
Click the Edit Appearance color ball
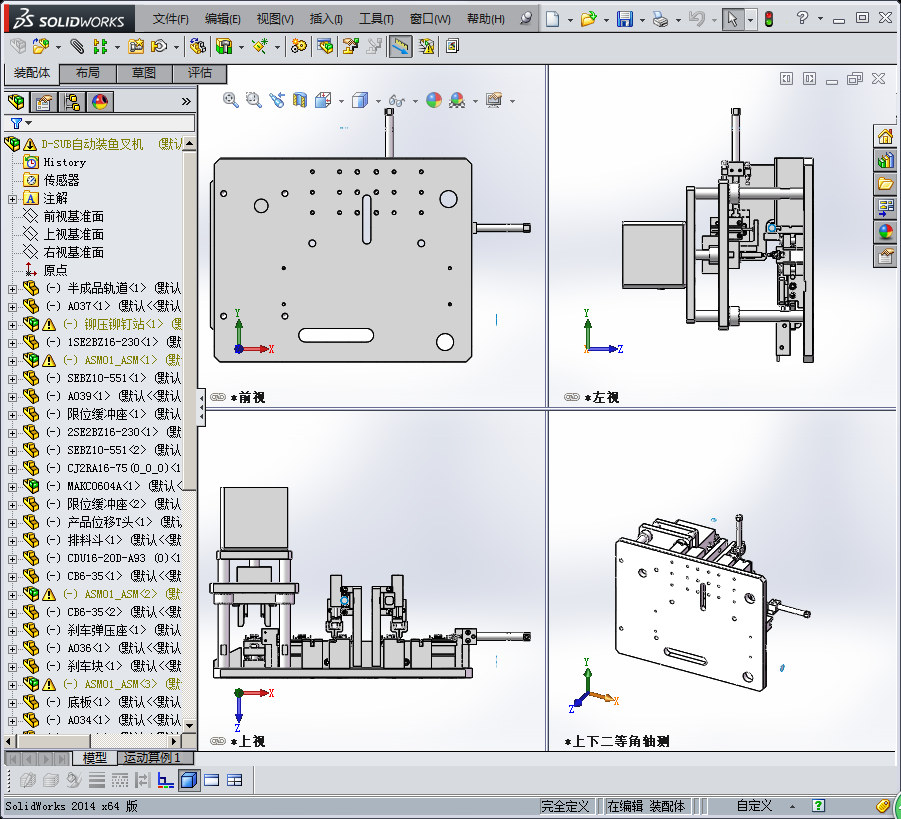click(434, 100)
